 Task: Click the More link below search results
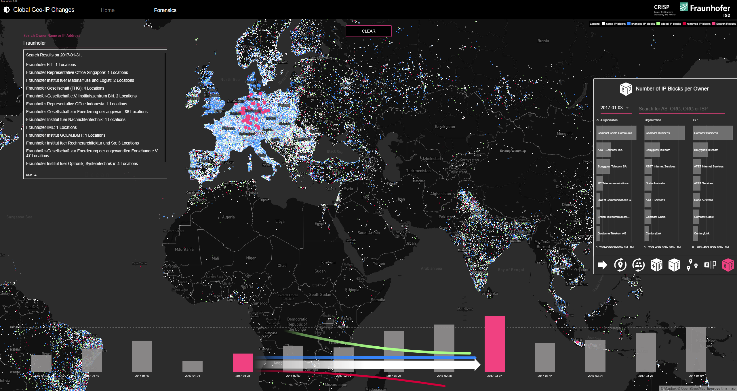point(31,175)
